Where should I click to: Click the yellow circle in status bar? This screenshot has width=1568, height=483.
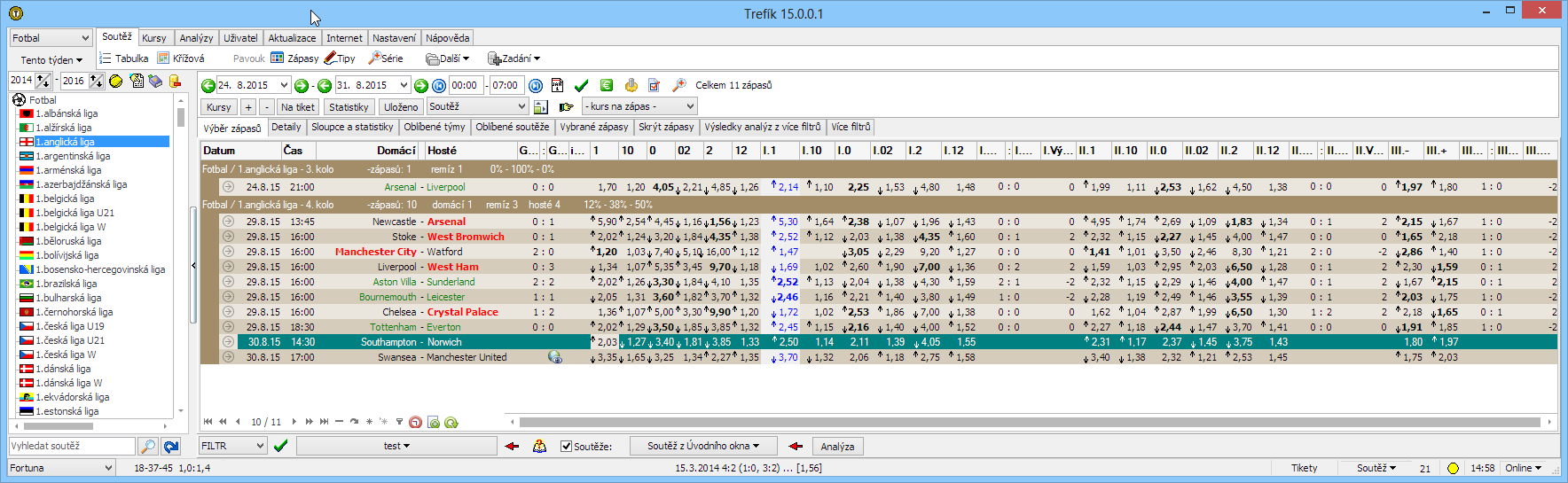click(x=1453, y=468)
